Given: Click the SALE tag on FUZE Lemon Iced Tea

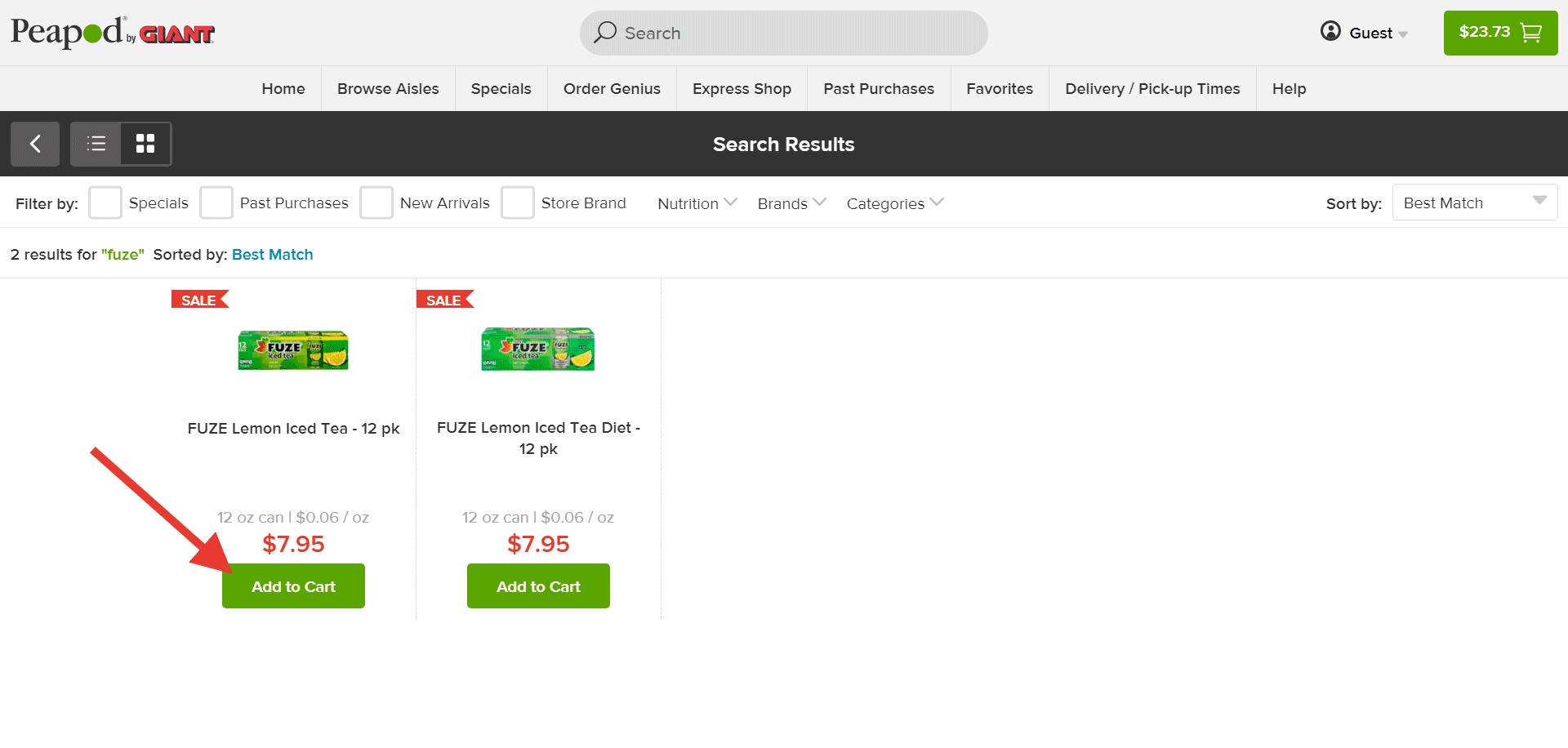Looking at the screenshot, I should tap(200, 300).
